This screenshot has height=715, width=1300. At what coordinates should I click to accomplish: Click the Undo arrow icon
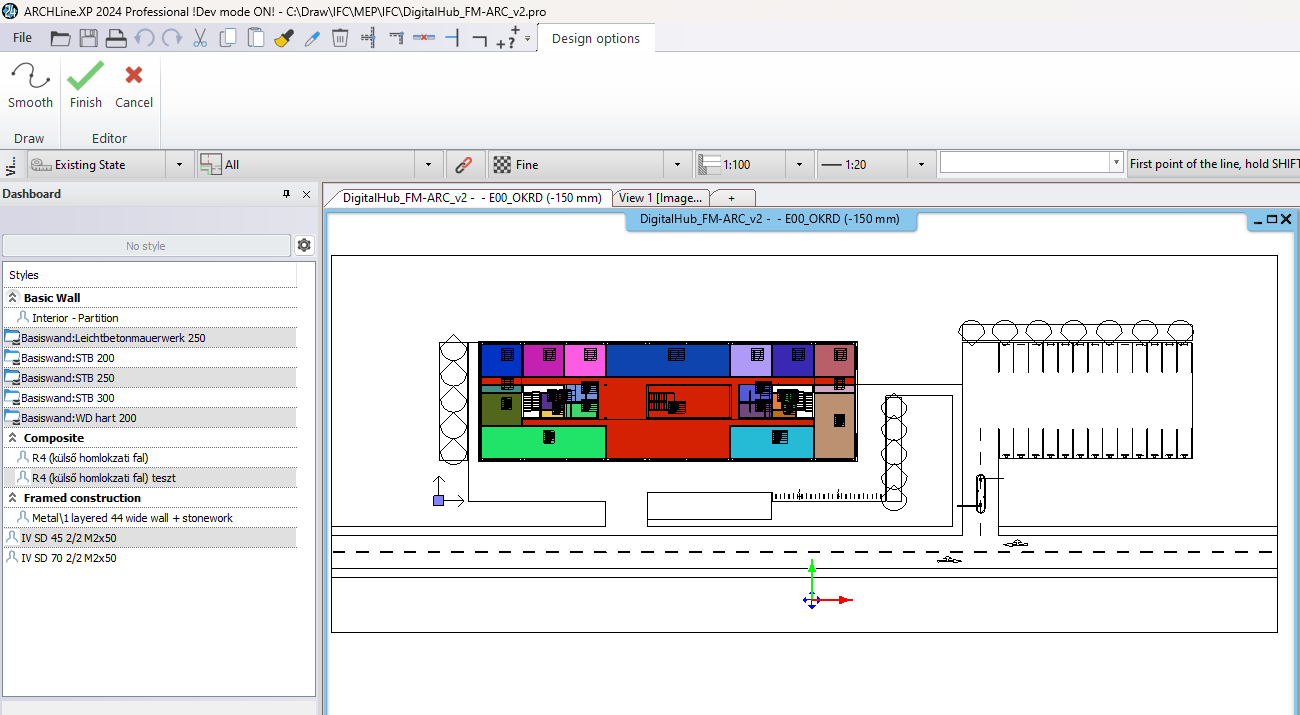(x=143, y=37)
